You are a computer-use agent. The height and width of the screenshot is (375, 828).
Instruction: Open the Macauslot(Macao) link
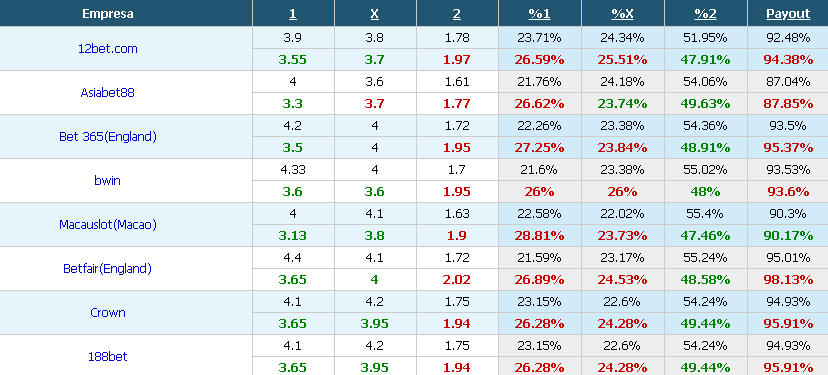pos(108,224)
